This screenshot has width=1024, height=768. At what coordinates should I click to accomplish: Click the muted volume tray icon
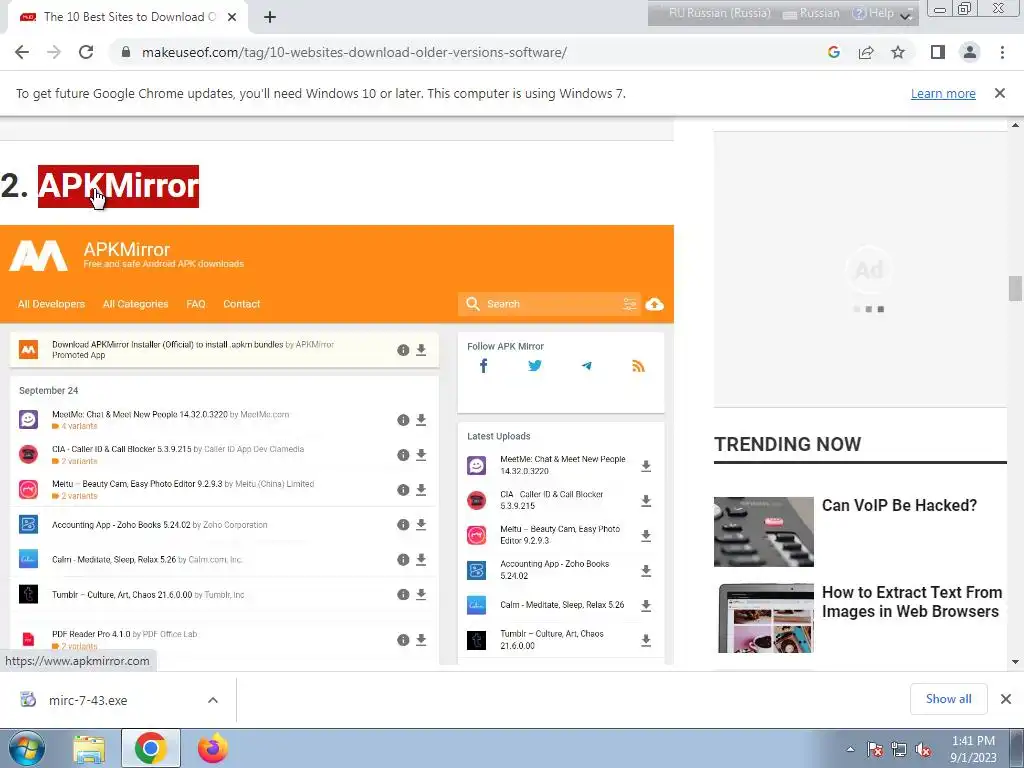(923, 750)
